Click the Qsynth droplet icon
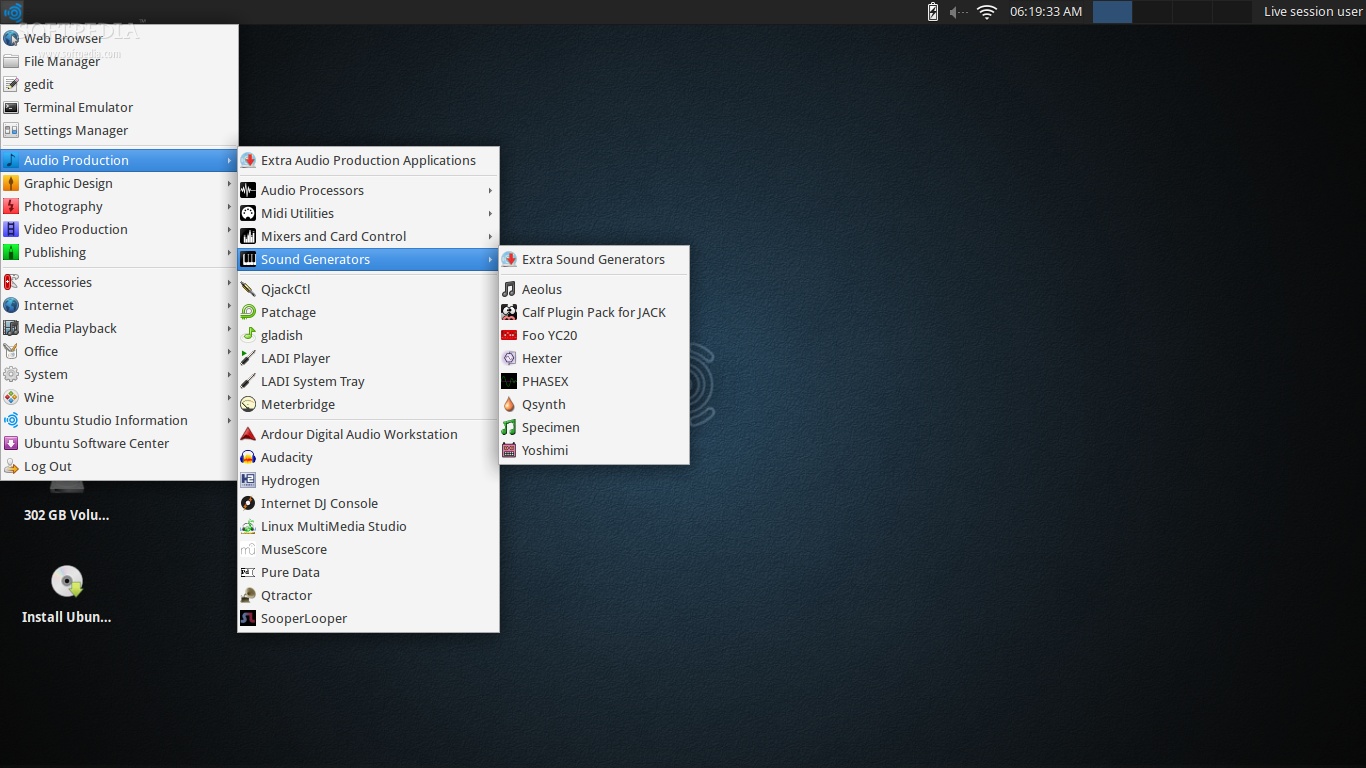This screenshot has height=768, width=1366. click(x=509, y=404)
